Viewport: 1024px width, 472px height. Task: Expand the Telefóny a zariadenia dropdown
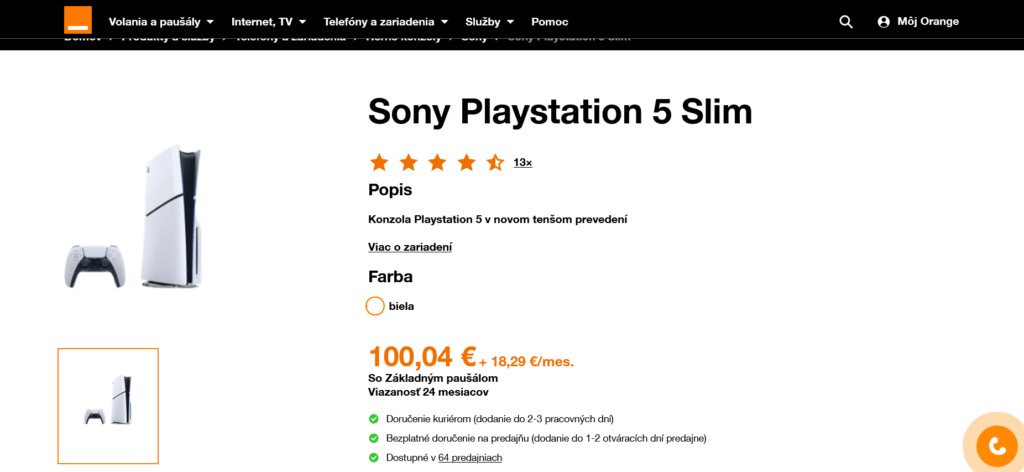(386, 22)
